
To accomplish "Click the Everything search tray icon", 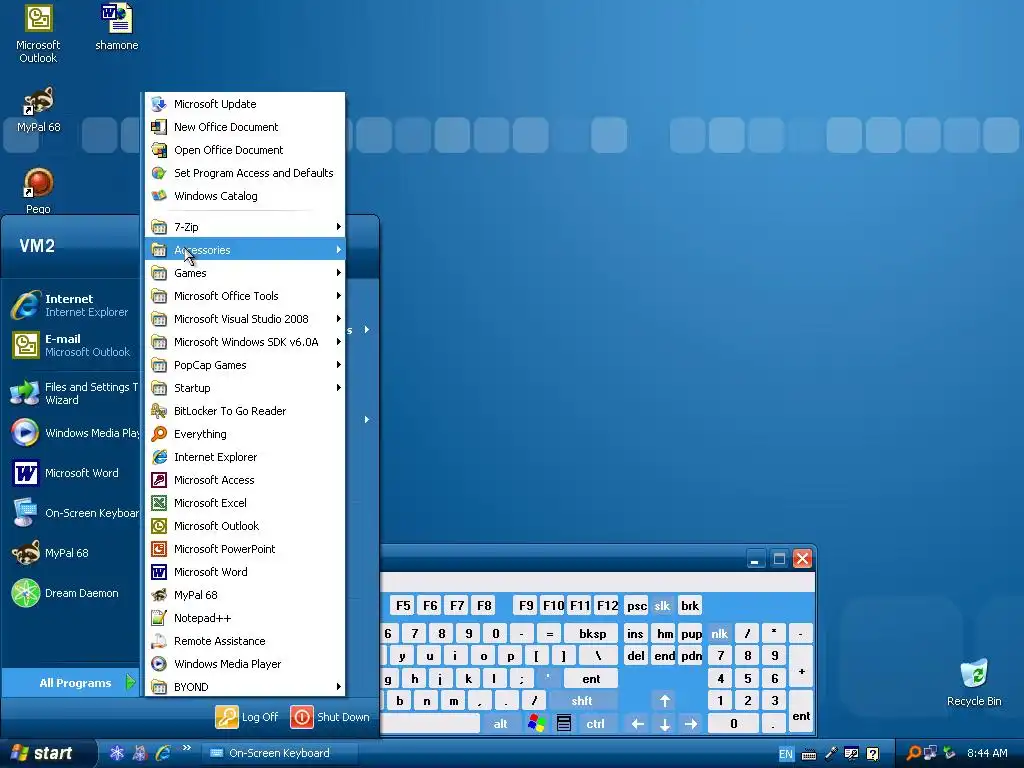I will tap(914, 753).
